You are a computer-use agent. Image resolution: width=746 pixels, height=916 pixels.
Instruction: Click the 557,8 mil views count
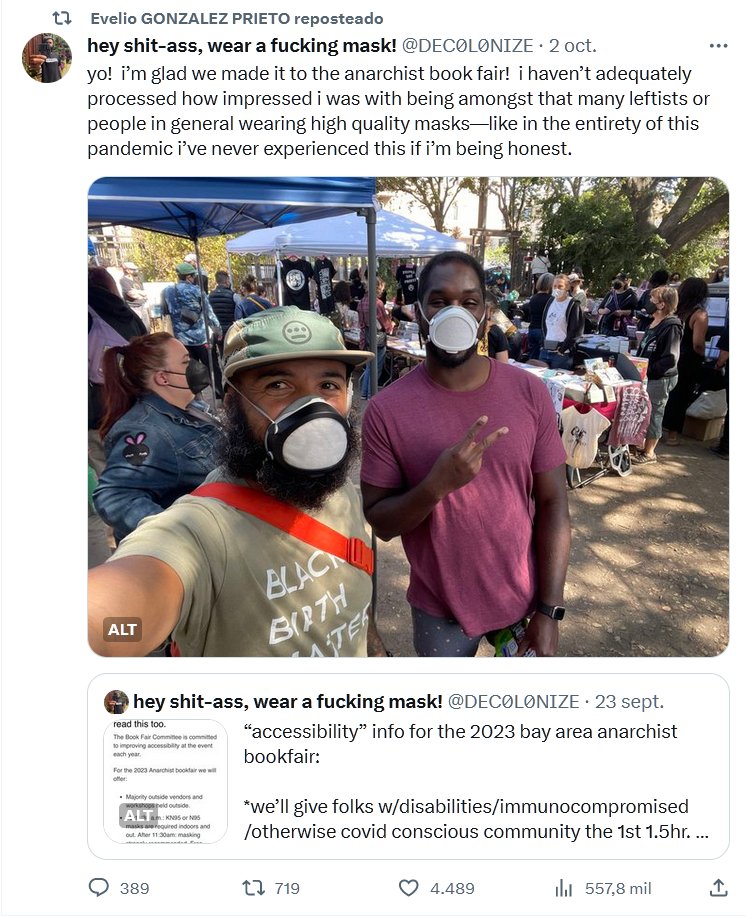pos(618,888)
